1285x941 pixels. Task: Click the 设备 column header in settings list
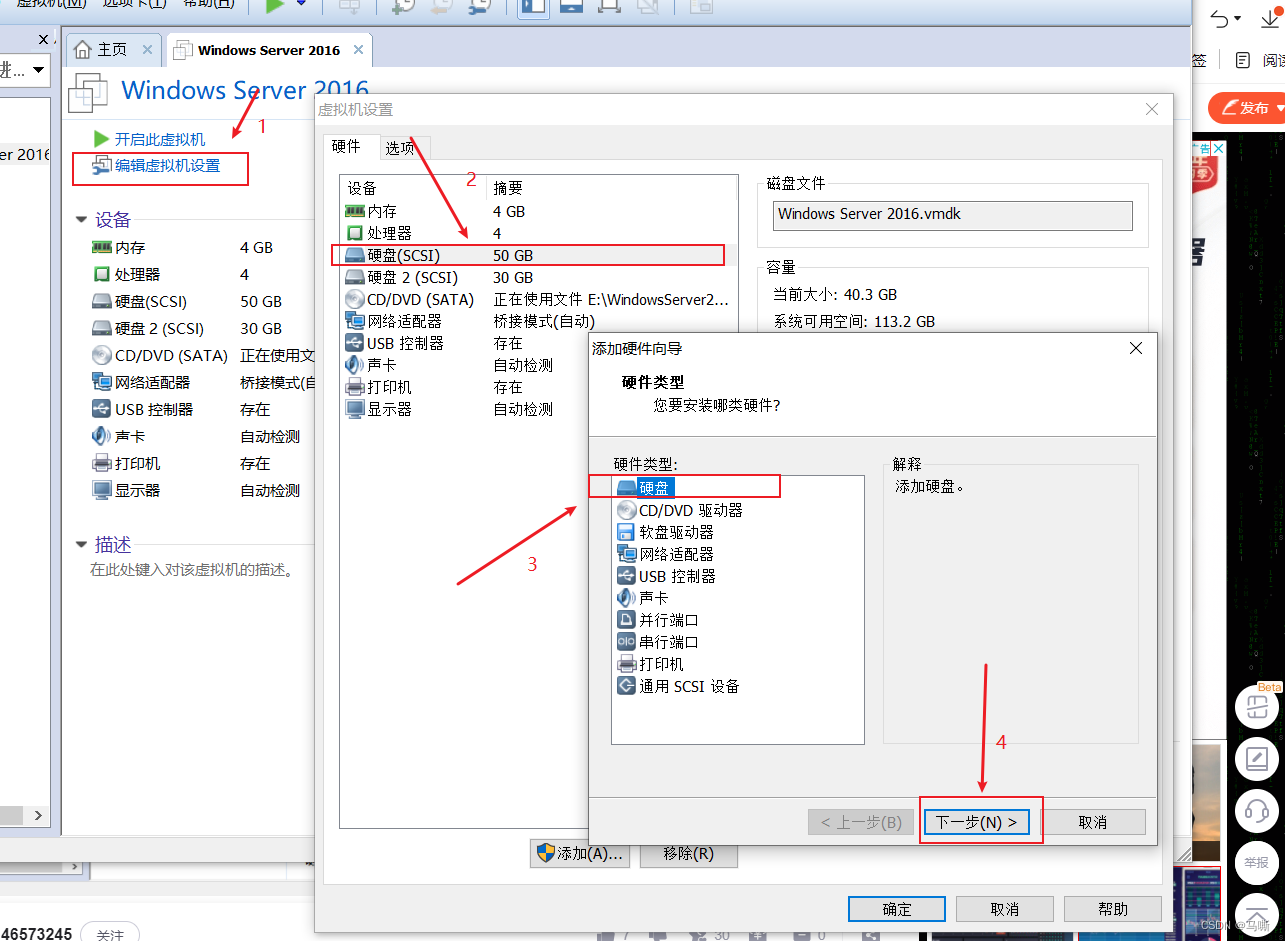pos(413,188)
